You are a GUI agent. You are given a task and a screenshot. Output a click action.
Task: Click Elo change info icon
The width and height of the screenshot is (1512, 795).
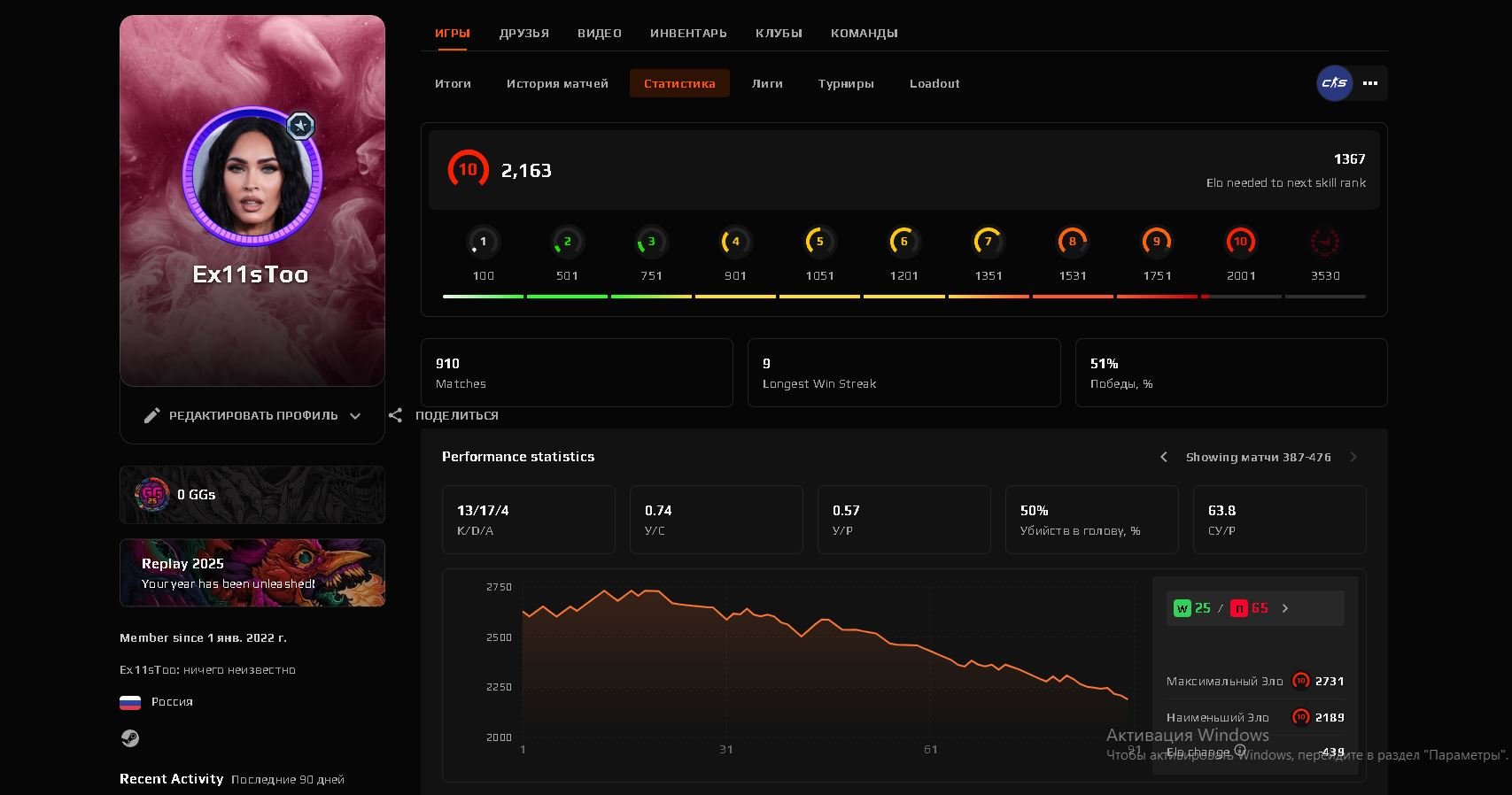point(1240,751)
